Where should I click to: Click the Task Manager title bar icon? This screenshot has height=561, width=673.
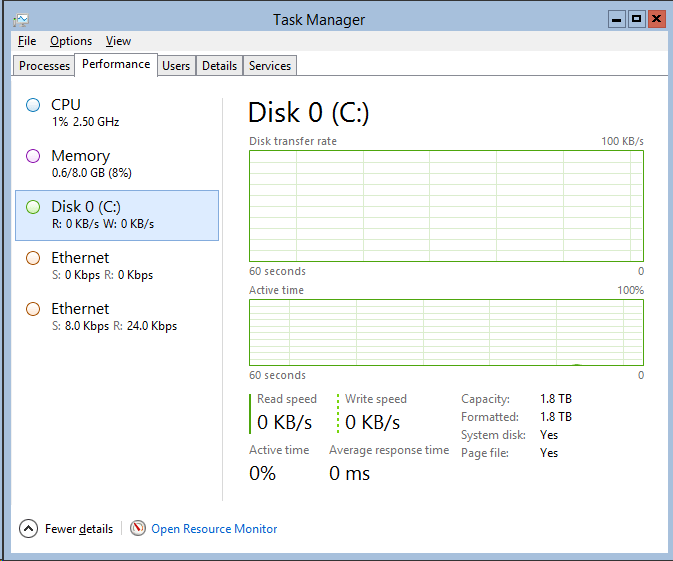(21, 20)
